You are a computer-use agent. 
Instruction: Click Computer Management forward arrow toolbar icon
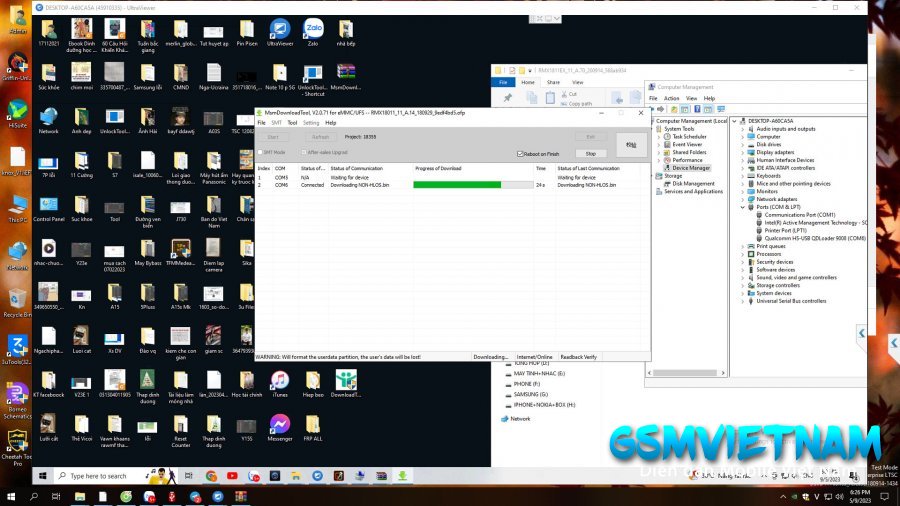(x=661, y=109)
